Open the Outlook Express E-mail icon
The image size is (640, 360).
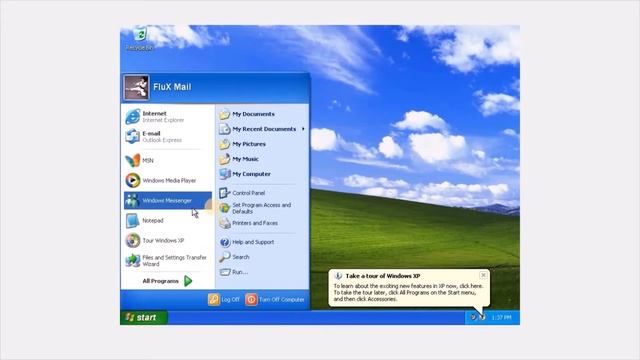133,136
